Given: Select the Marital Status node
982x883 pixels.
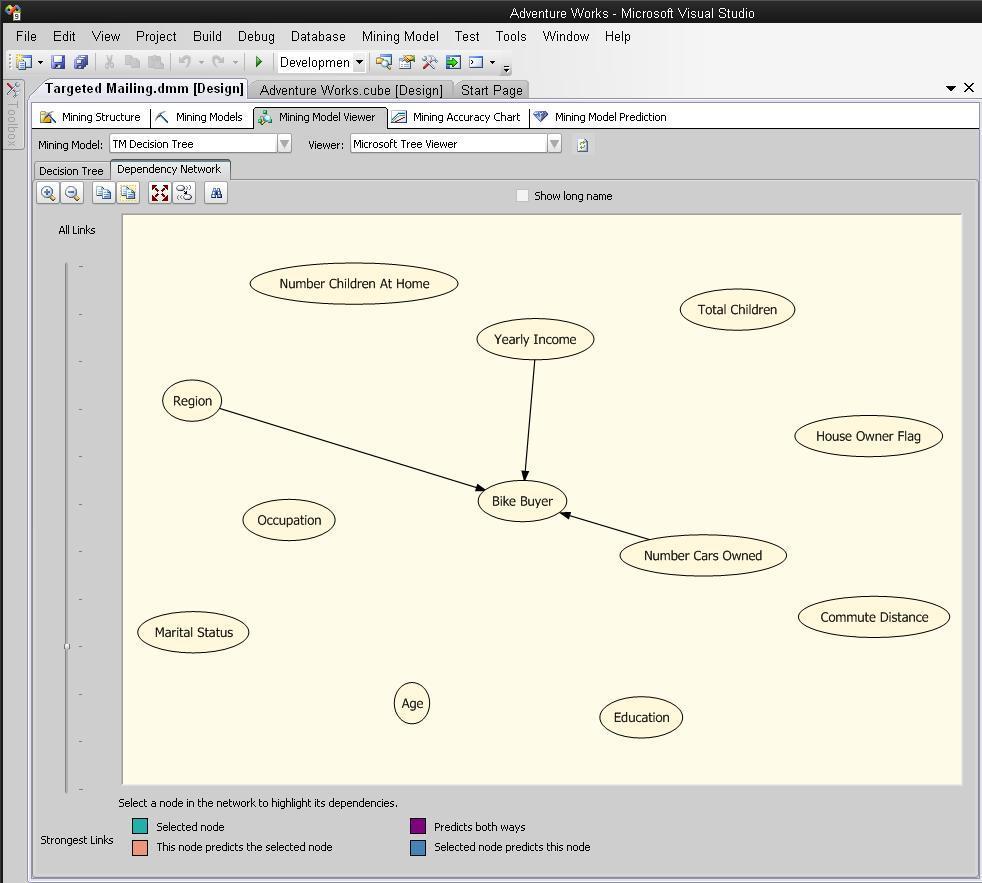Looking at the screenshot, I should click(x=194, y=633).
